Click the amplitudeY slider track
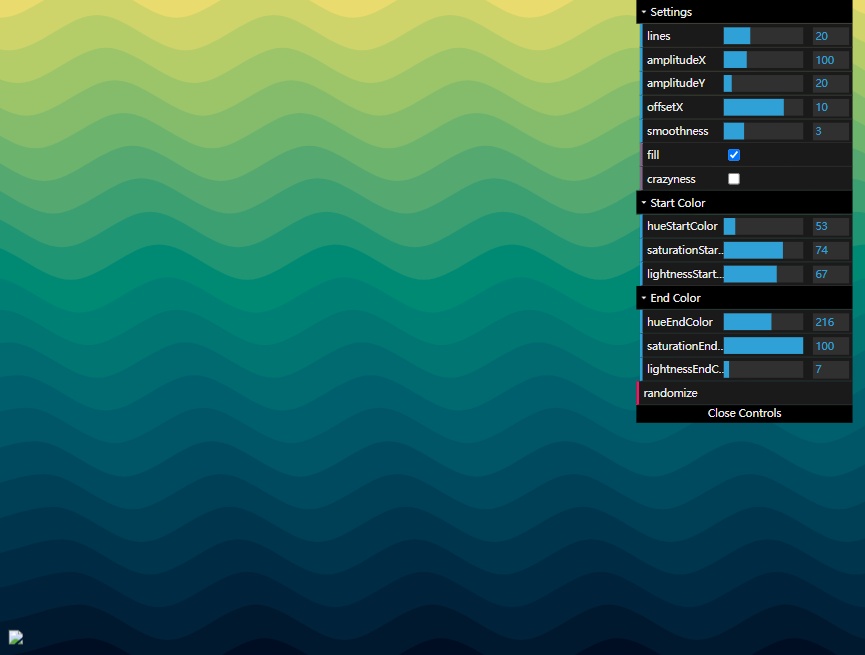865x655 pixels. 763,84
